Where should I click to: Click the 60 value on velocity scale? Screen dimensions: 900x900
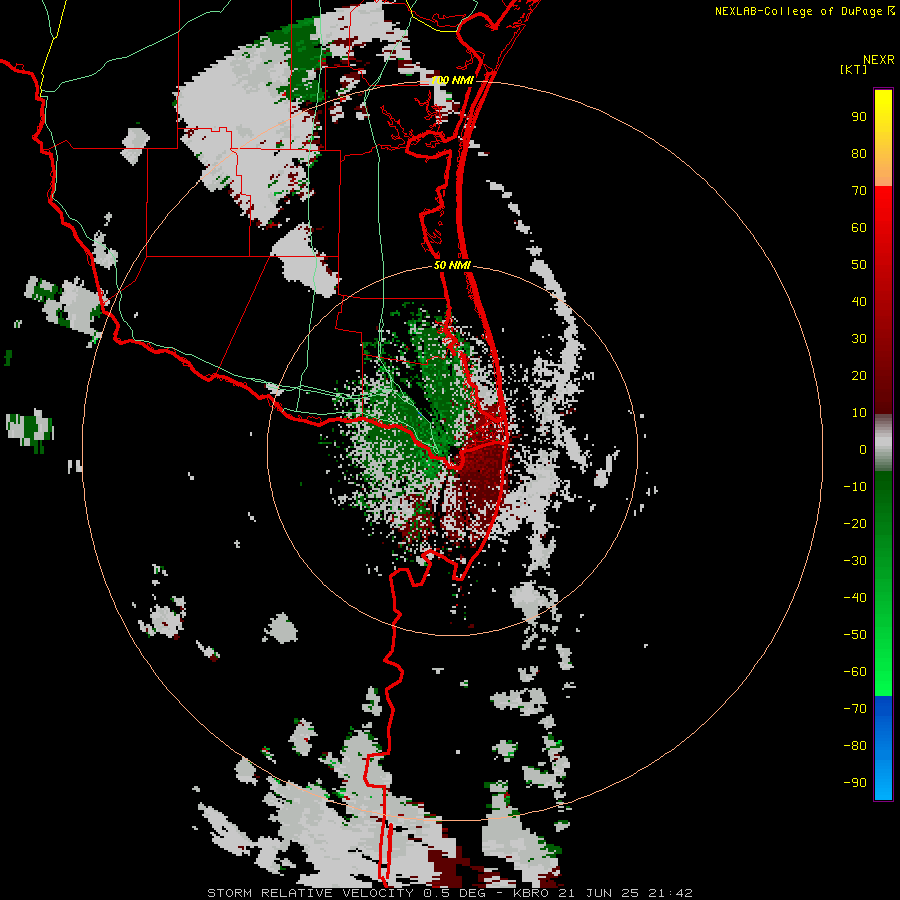pyautogui.click(x=859, y=228)
